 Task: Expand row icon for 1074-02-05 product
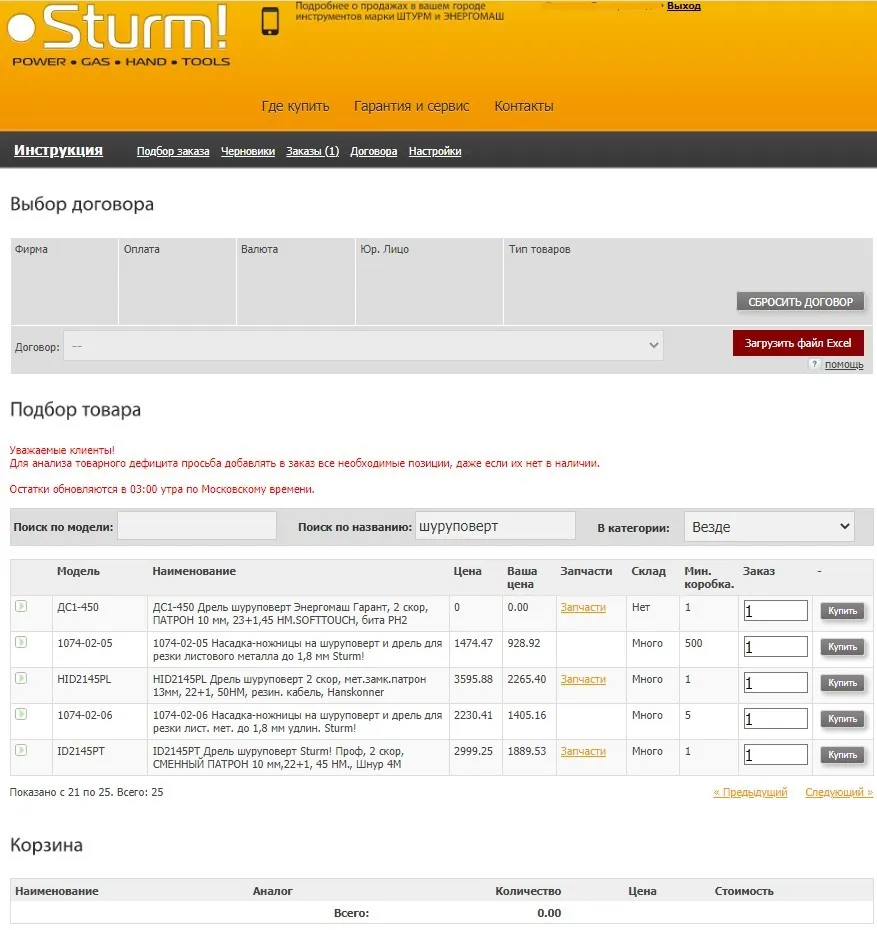coord(21,642)
